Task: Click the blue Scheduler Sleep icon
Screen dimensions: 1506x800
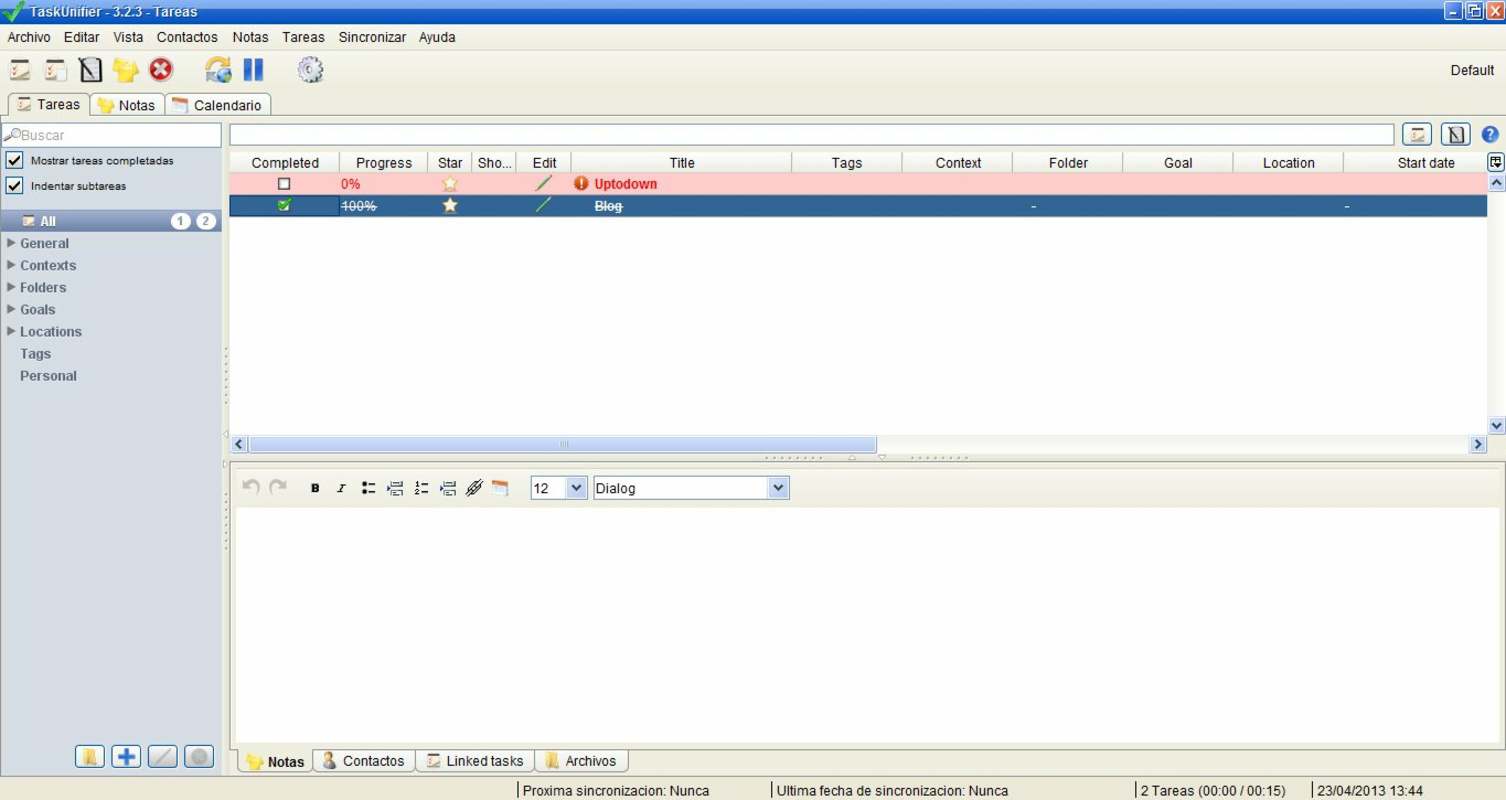Action: tap(253, 69)
